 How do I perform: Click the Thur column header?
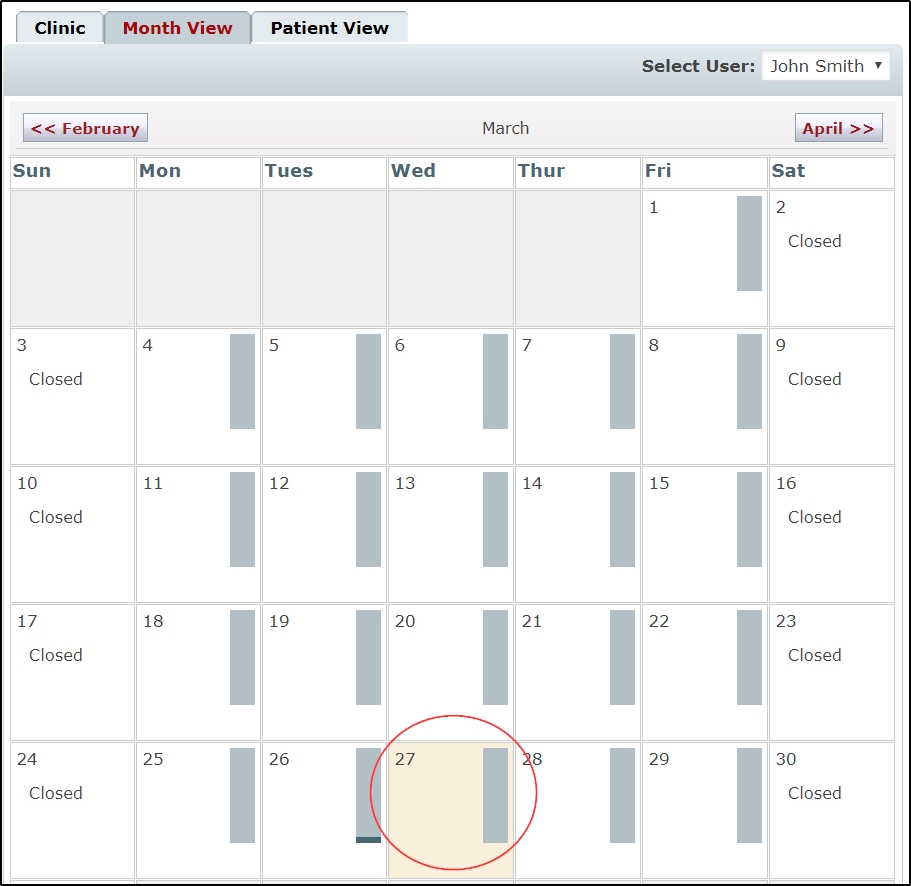tap(541, 171)
